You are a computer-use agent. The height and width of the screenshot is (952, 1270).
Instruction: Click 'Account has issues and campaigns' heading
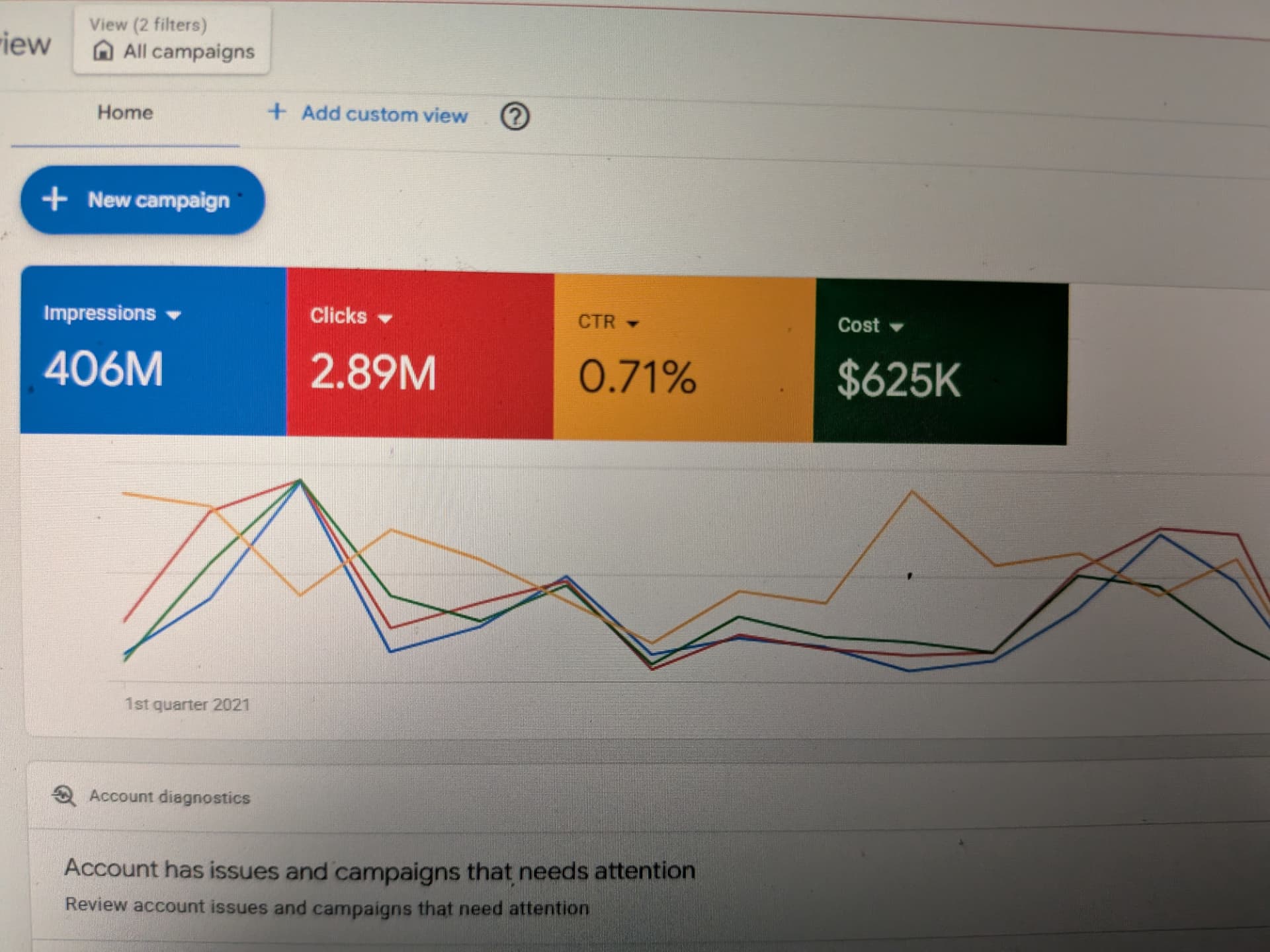coord(380,870)
